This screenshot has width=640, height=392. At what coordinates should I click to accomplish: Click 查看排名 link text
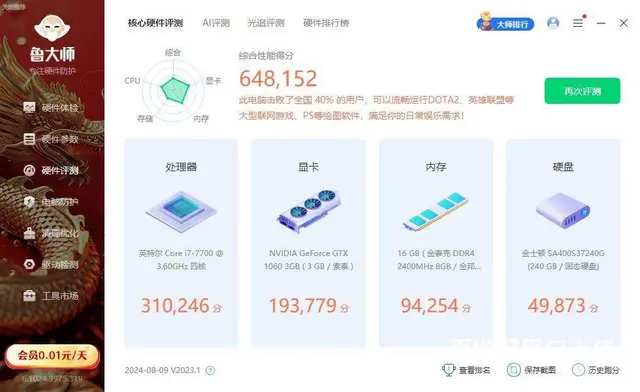pyautogui.click(x=474, y=370)
